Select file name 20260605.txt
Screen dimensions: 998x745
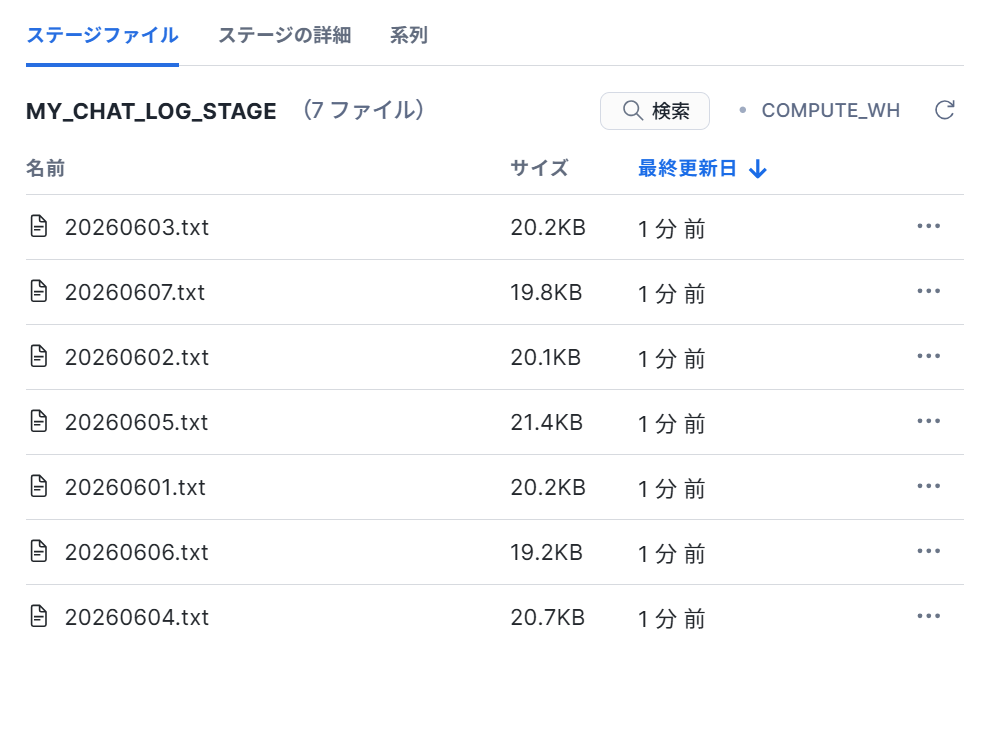[x=137, y=422]
